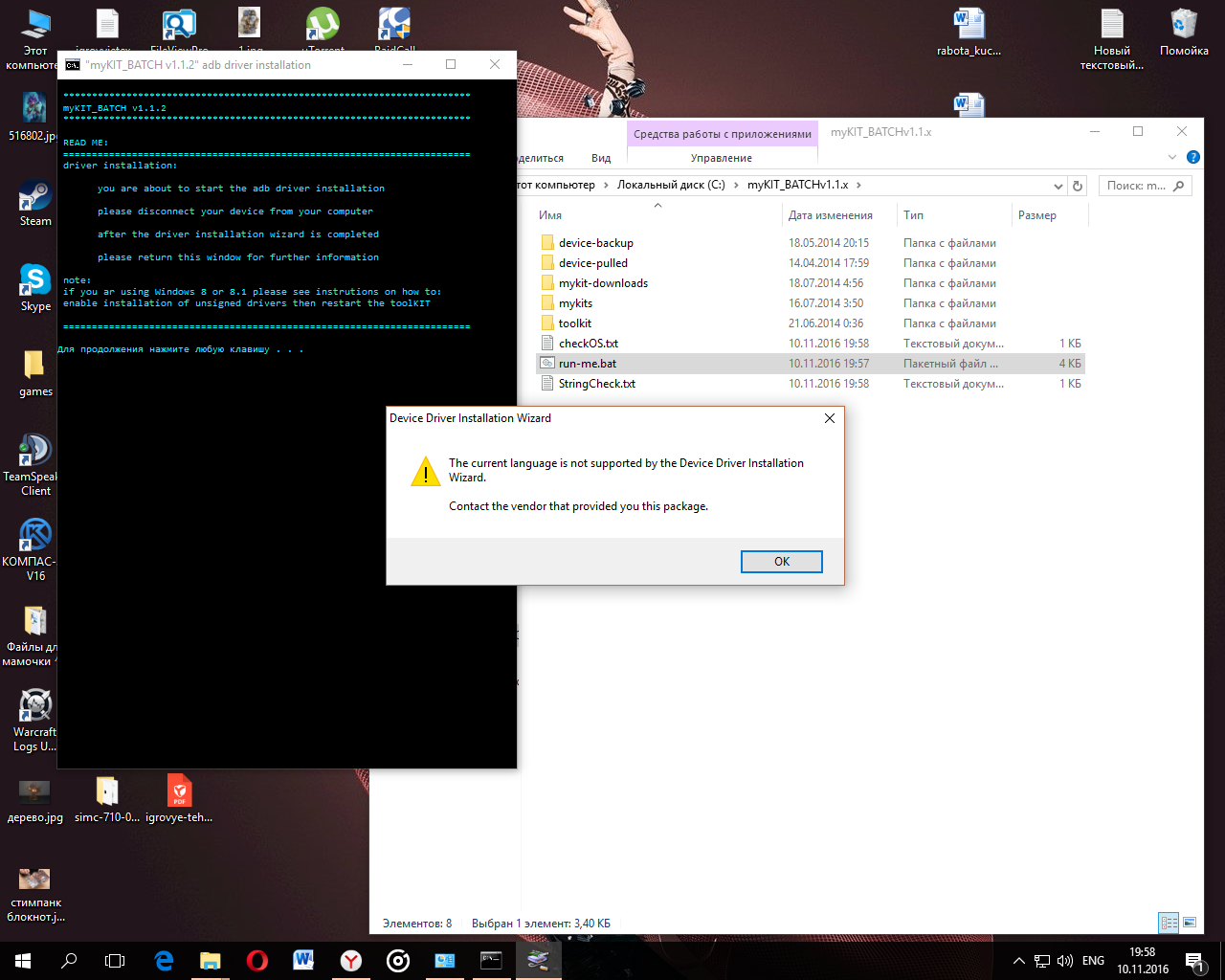Switch to the command prompt taskbar icon
The height and width of the screenshot is (980, 1225).
[491, 960]
